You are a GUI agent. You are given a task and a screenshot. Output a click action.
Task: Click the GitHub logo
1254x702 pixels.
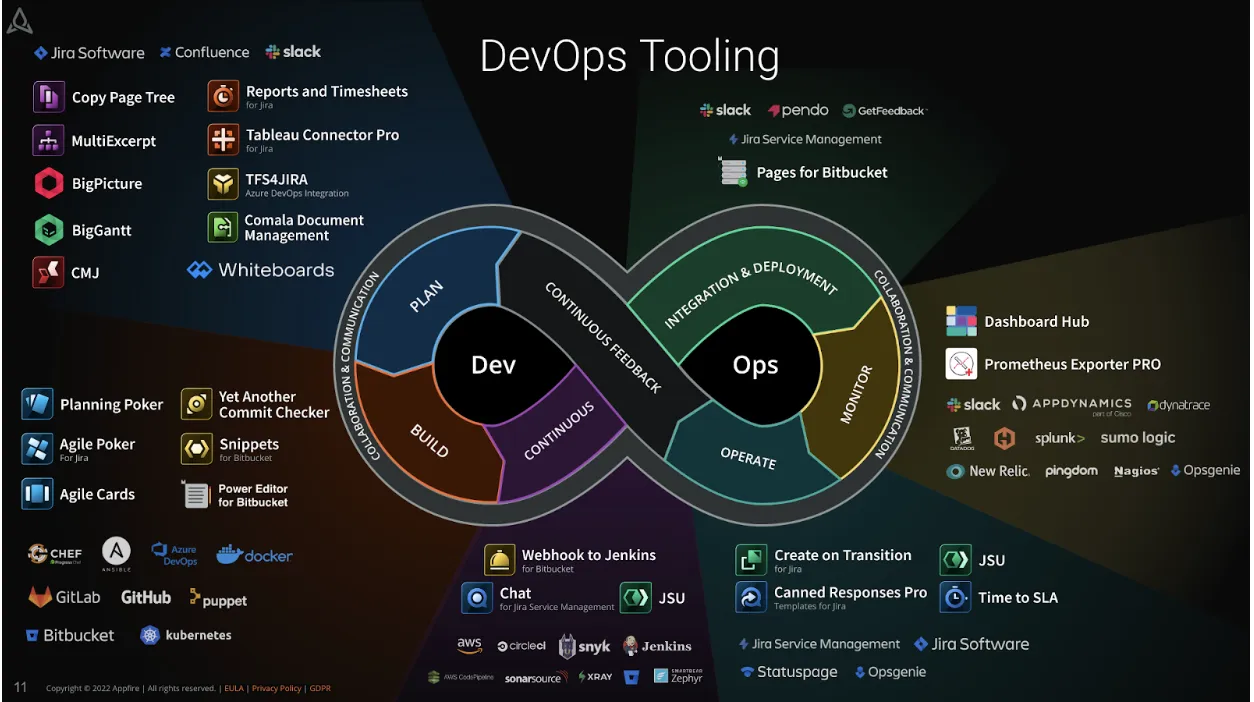pos(146,597)
